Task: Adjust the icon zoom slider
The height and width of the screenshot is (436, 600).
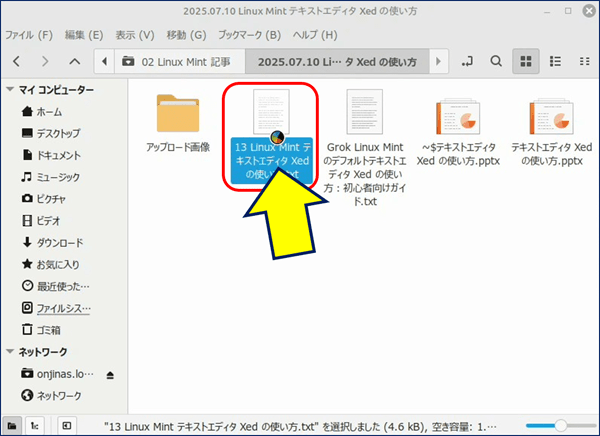Action: 561,425
